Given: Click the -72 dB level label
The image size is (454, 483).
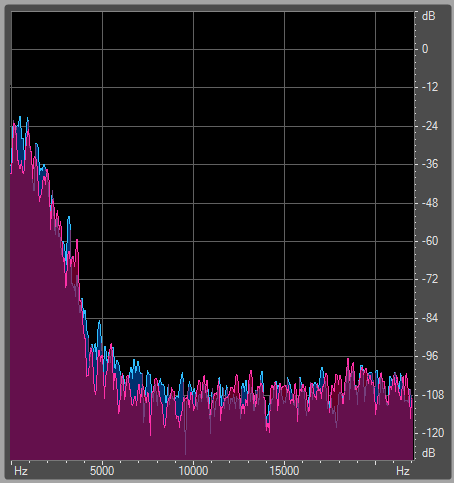Looking at the screenshot, I should click(x=430, y=279).
